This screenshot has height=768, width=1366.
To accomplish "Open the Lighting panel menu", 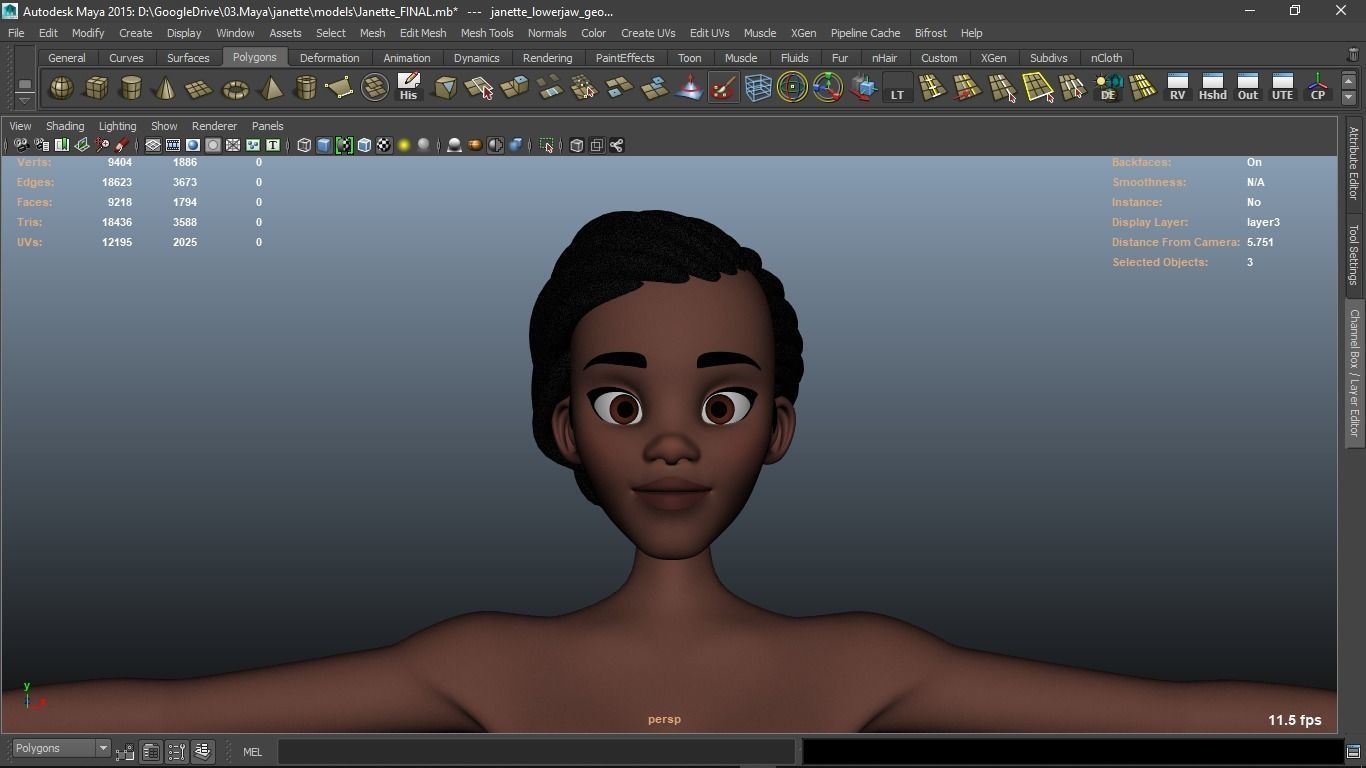I will pos(117,126).
